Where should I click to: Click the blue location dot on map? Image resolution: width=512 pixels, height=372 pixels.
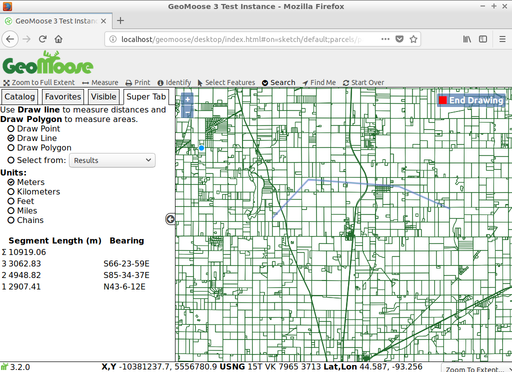point(201,148)
